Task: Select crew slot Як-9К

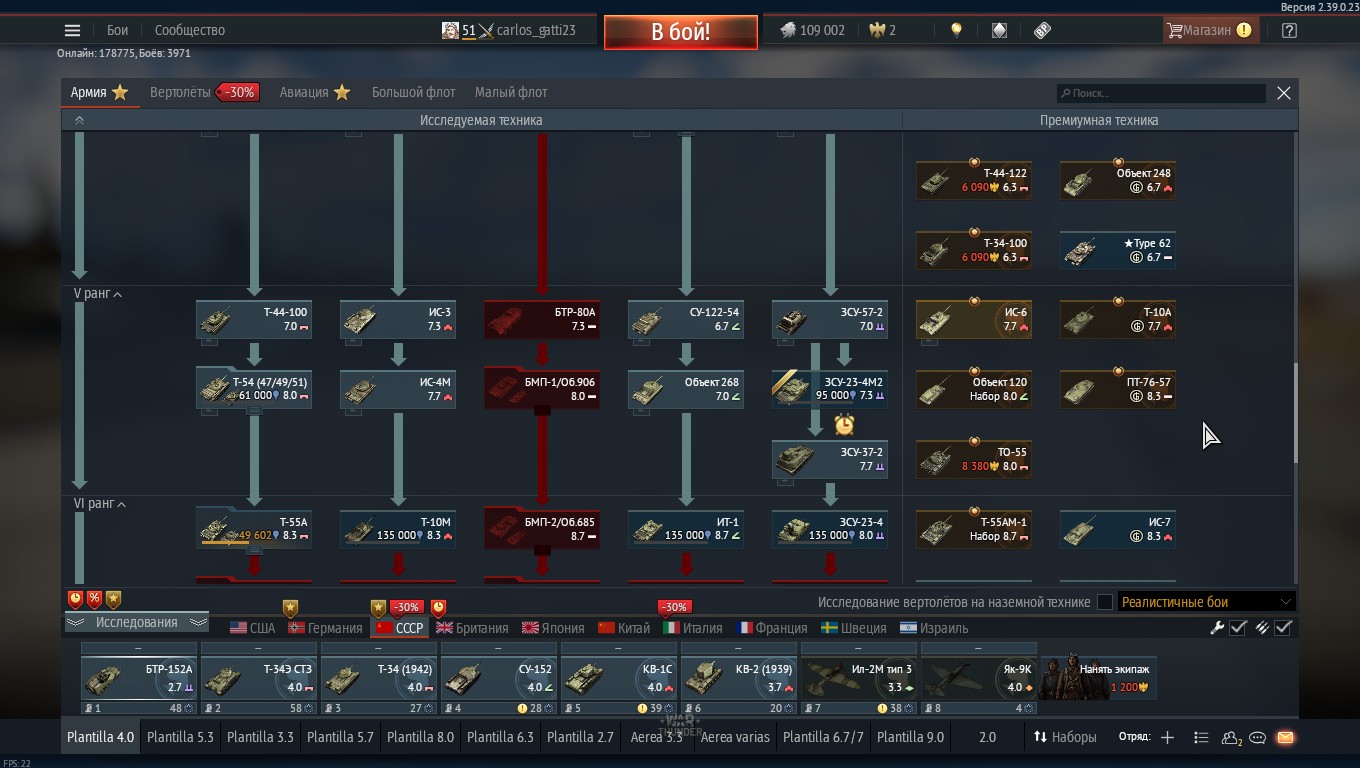Action: pyautogui.click(x=979, y=678)
